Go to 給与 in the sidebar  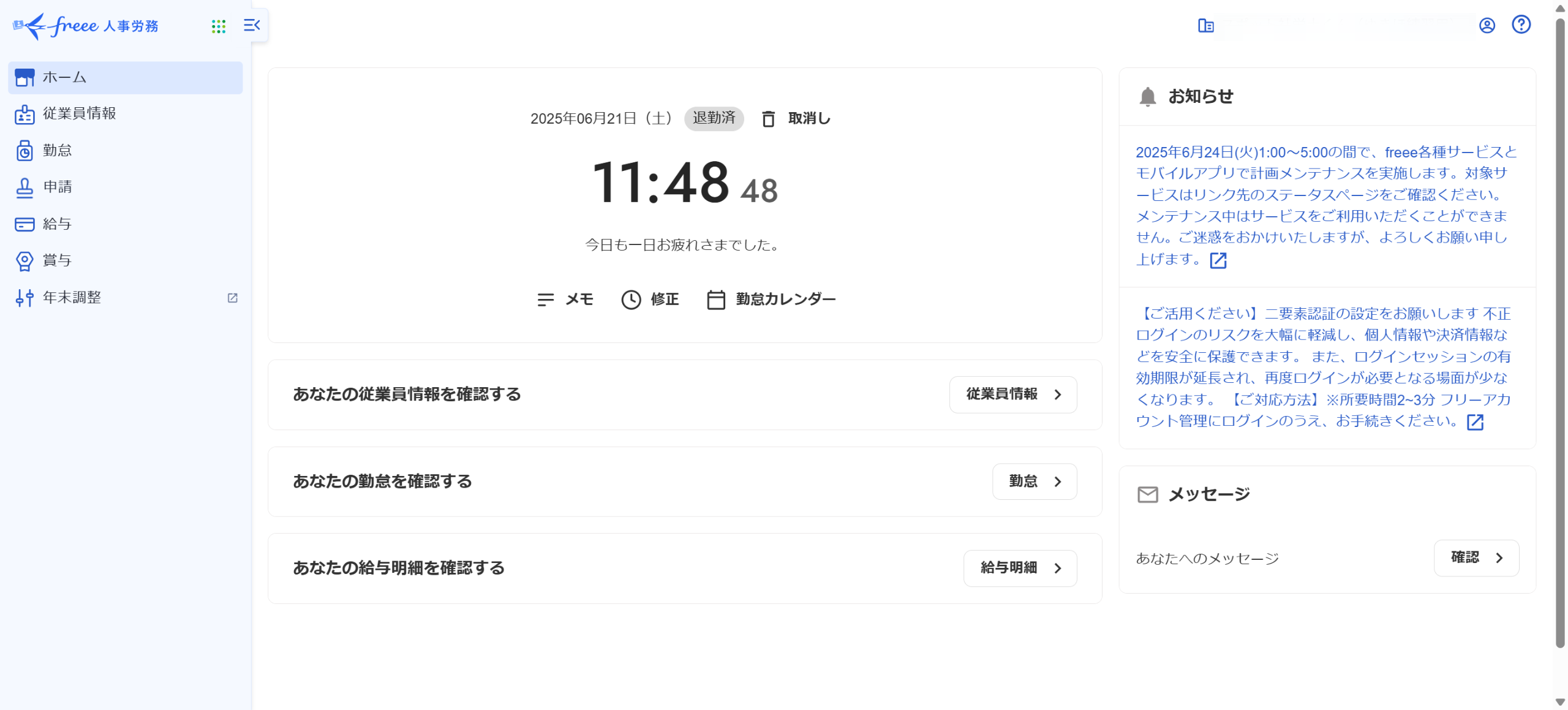tap(57, 224)
